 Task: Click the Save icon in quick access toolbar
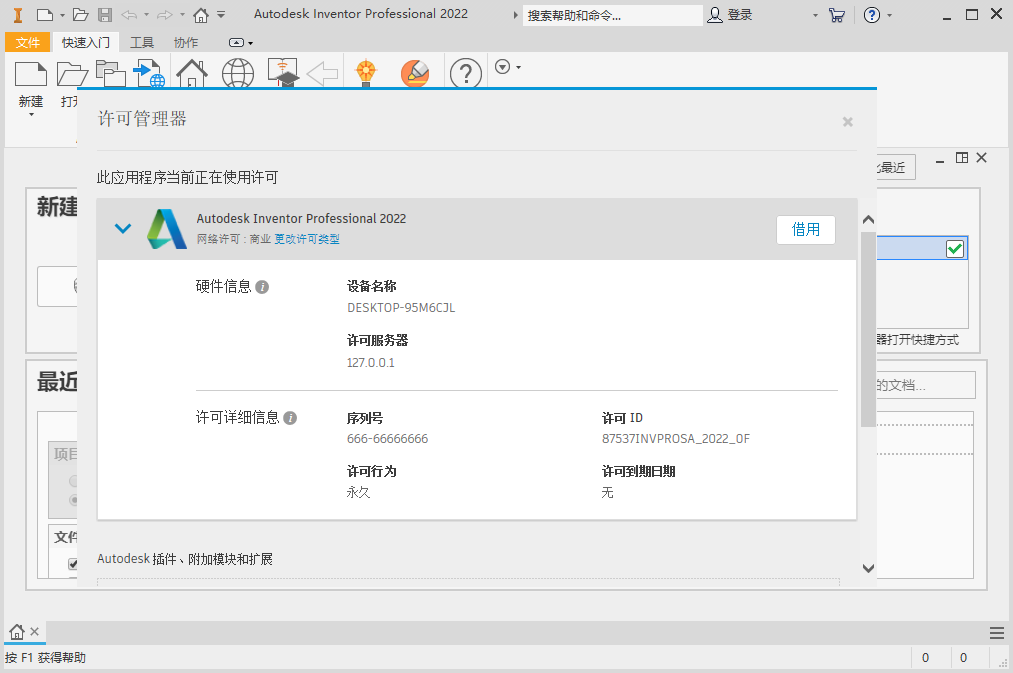(x=104, y=15)
